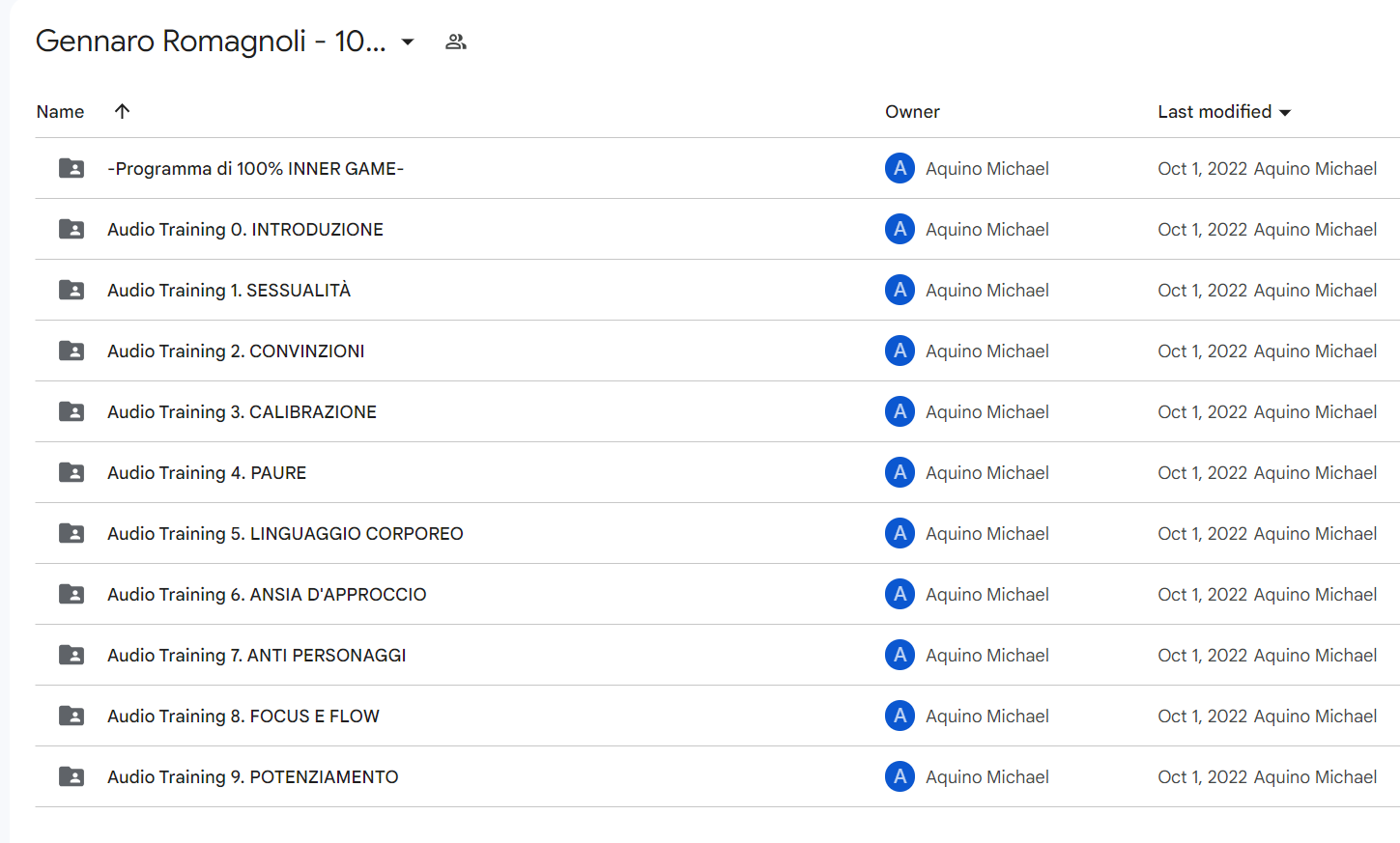
Task: Select Audio Training 3. CALIBRAZIONE folder name
Action: coord(242,412)
